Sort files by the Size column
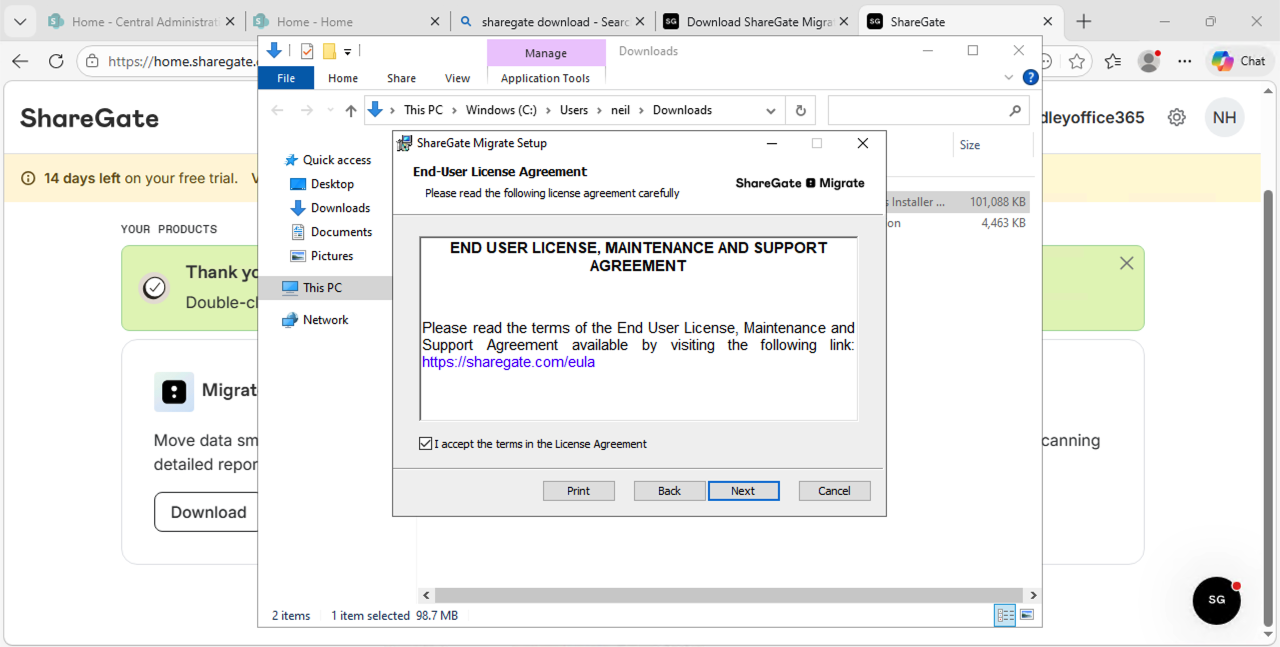This screenshot has height=647, width=1280. pyautogui.click(x=970, y=145)
